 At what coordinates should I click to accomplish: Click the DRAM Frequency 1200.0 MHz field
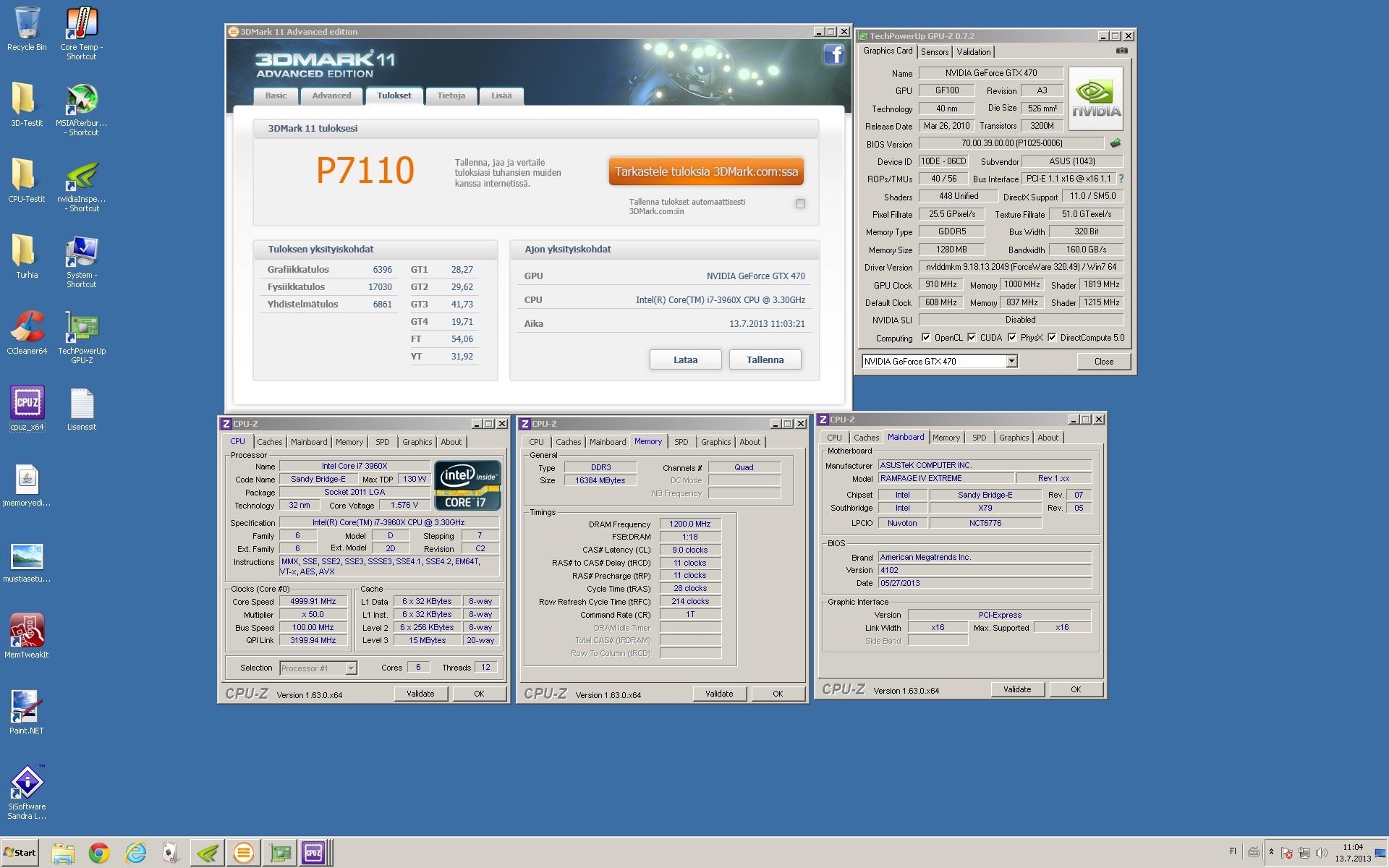tap(690, 524)
